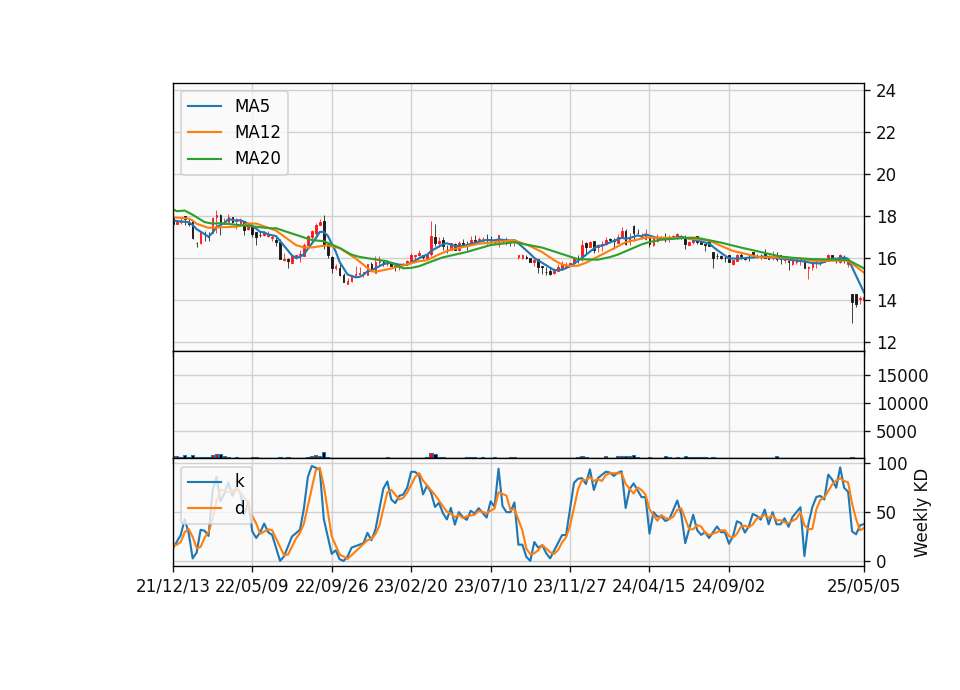Click the x-axis date label 21/12/13
The height and width of the screenshot is (690, 960).
(173, 586)
